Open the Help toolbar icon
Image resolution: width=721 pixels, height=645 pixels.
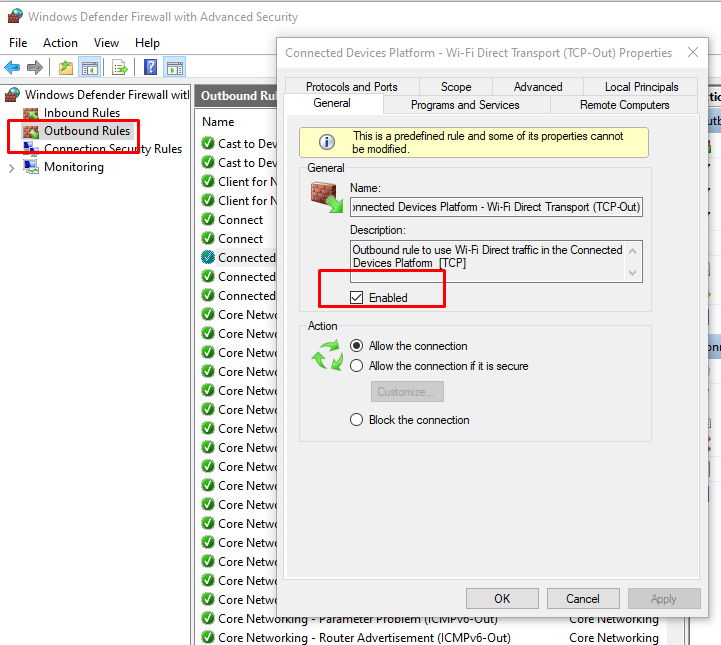[x=150, y=68]
